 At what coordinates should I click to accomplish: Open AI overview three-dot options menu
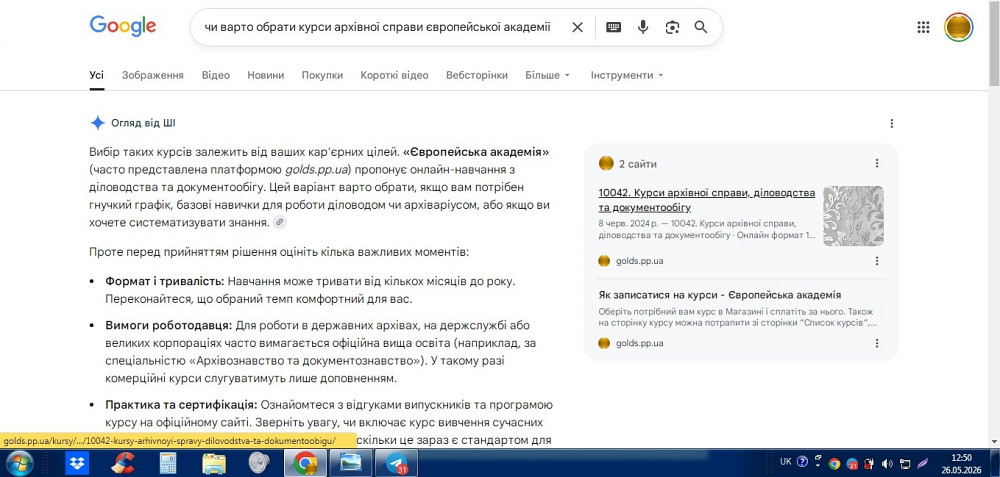click(x=892, y=123)
